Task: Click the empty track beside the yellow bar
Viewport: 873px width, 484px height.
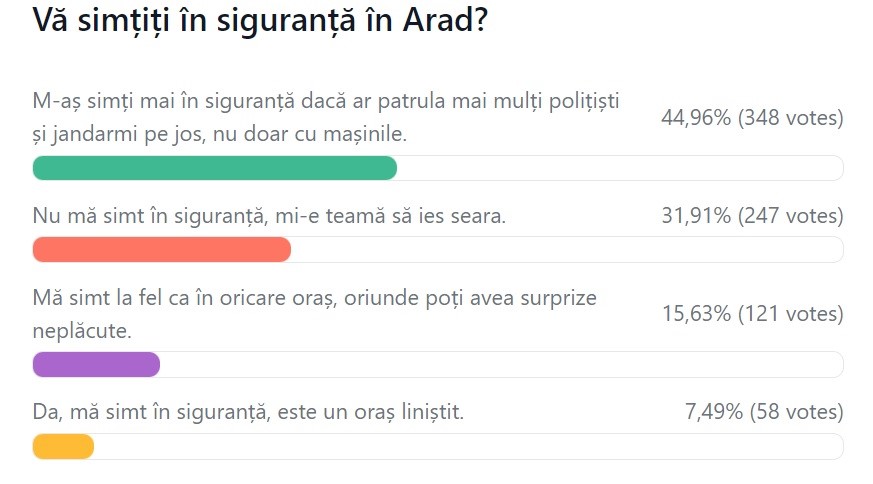Action: pyautogui.click(x=468, y=446)
